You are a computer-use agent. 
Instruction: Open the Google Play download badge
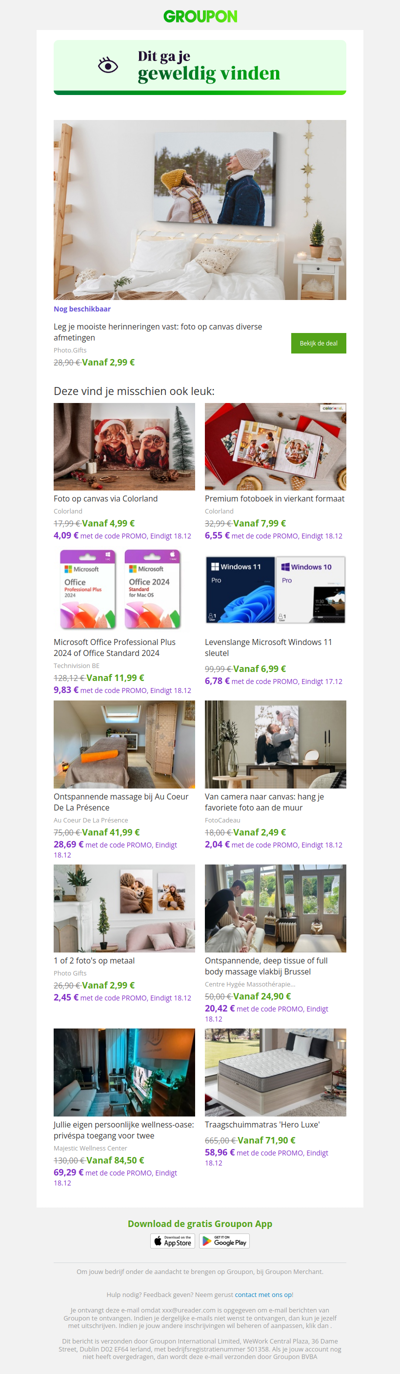[x=224, y=1241]
